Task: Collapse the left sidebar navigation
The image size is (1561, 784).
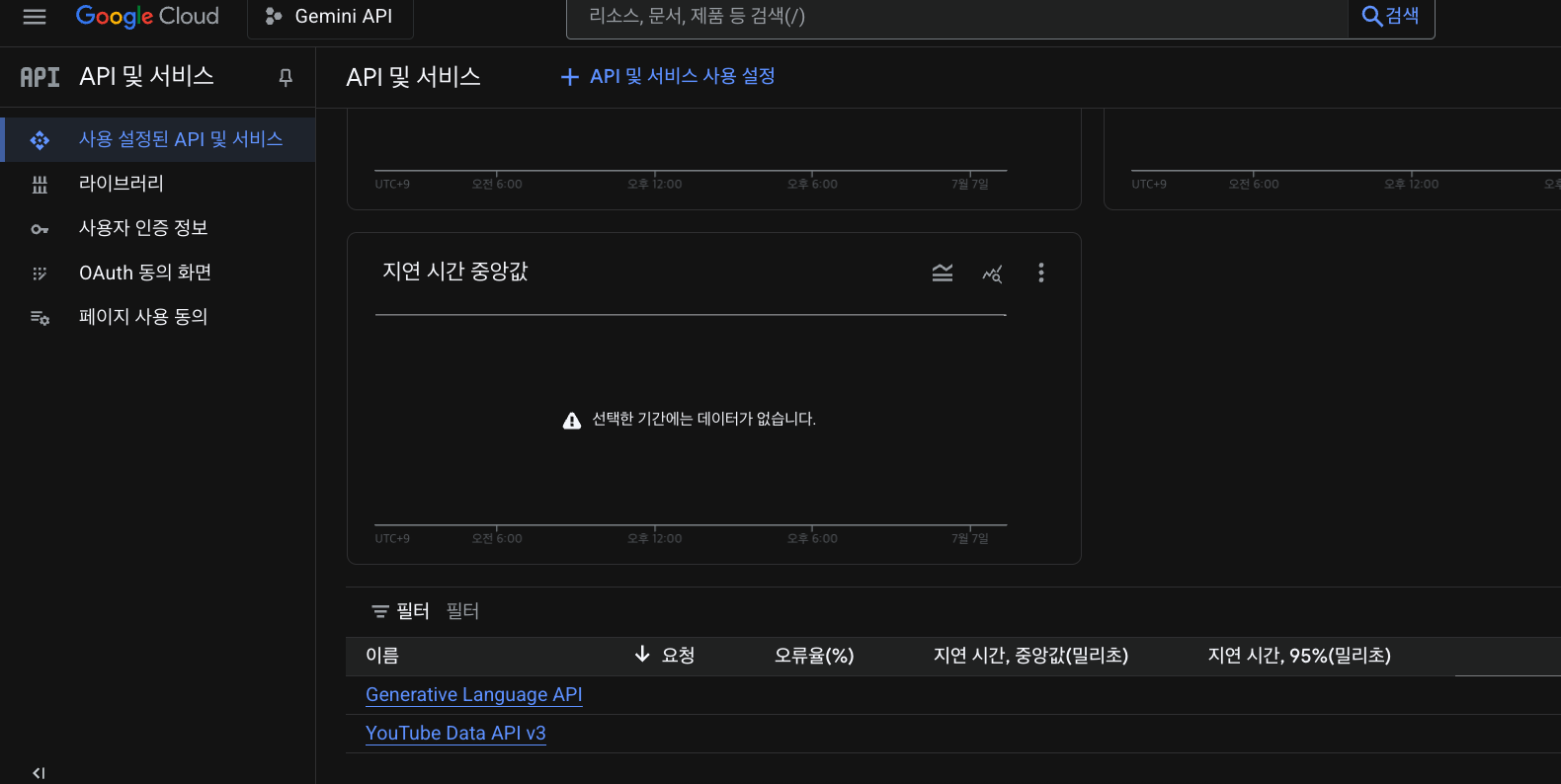Action: (39, 772)
